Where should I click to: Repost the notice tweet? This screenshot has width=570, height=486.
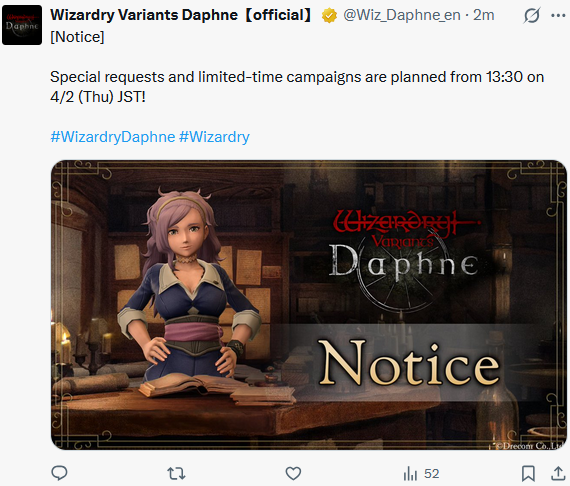point(176,473)
